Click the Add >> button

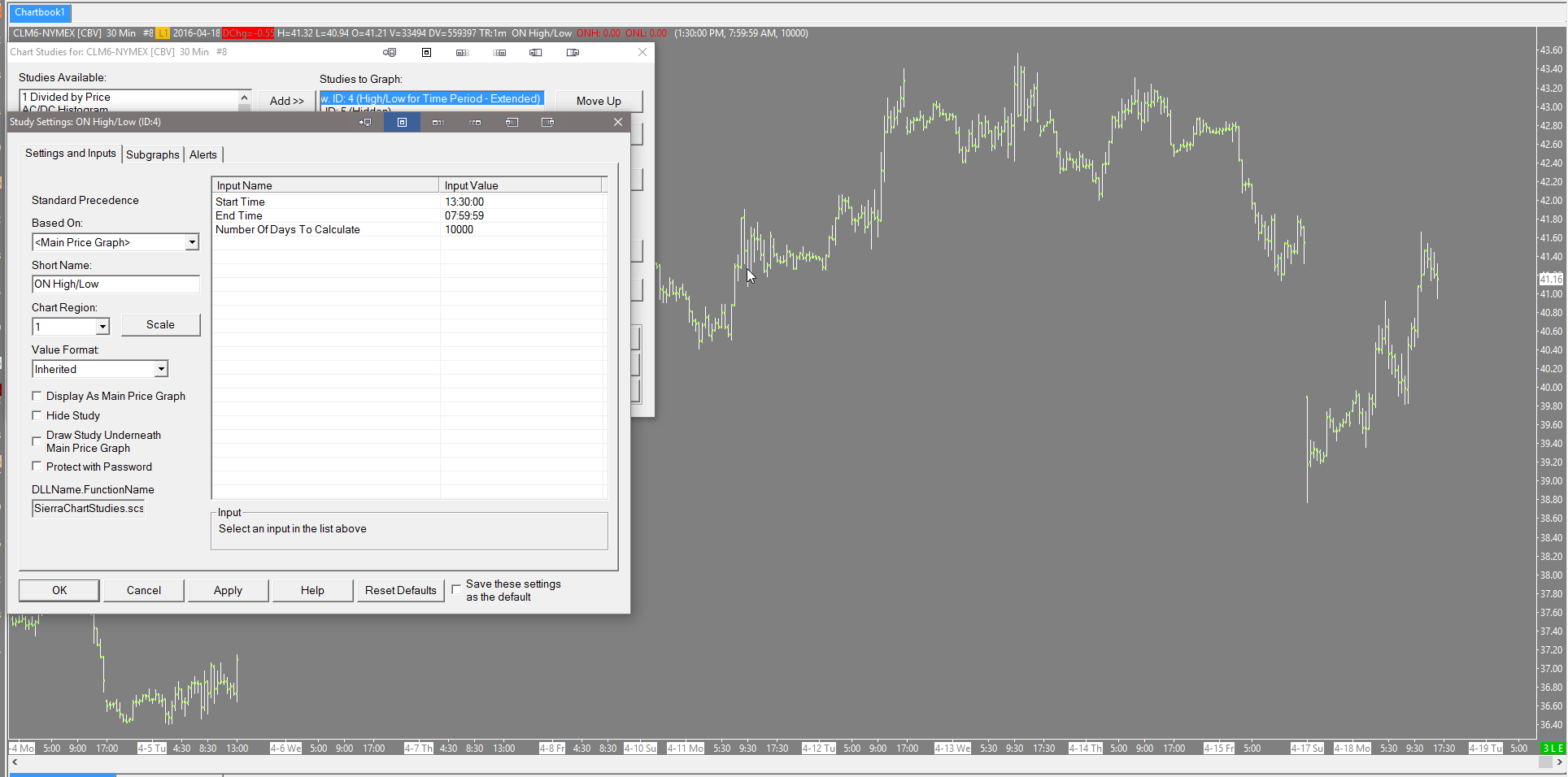coord(287,101)
